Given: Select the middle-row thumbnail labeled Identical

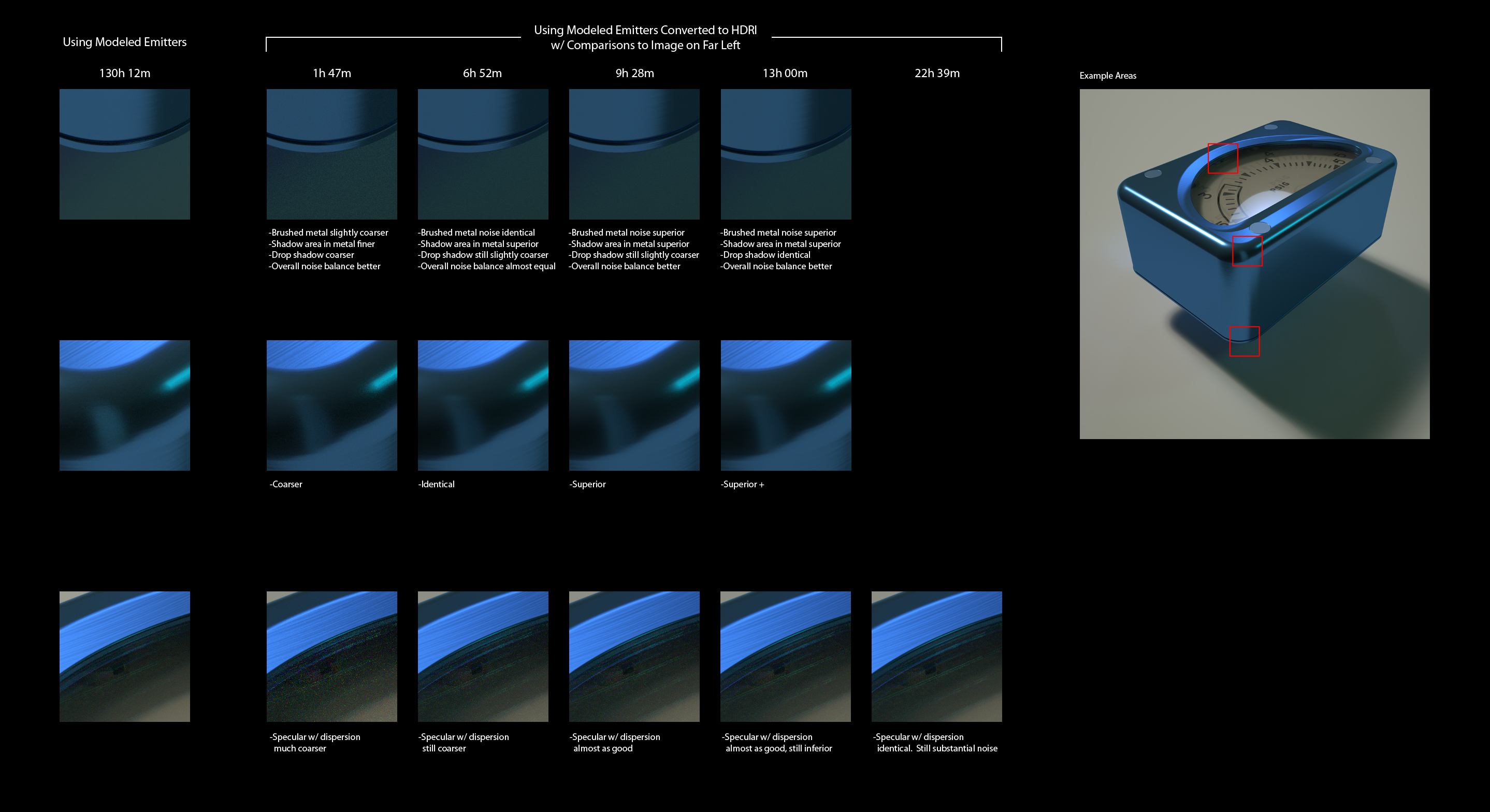Looking at the screenshot, I should 482,405.
